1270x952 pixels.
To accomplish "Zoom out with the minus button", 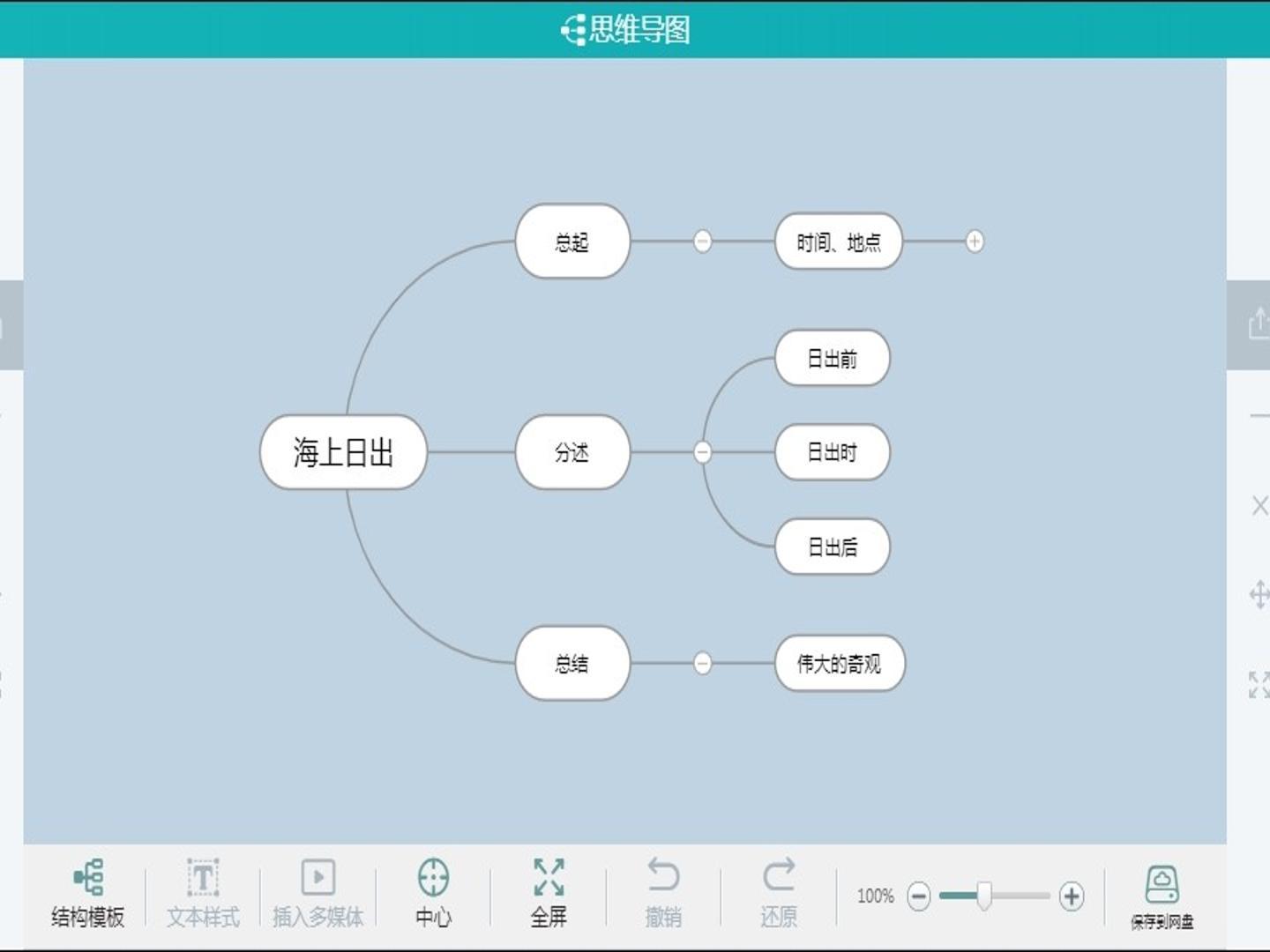I will [918, 896].
